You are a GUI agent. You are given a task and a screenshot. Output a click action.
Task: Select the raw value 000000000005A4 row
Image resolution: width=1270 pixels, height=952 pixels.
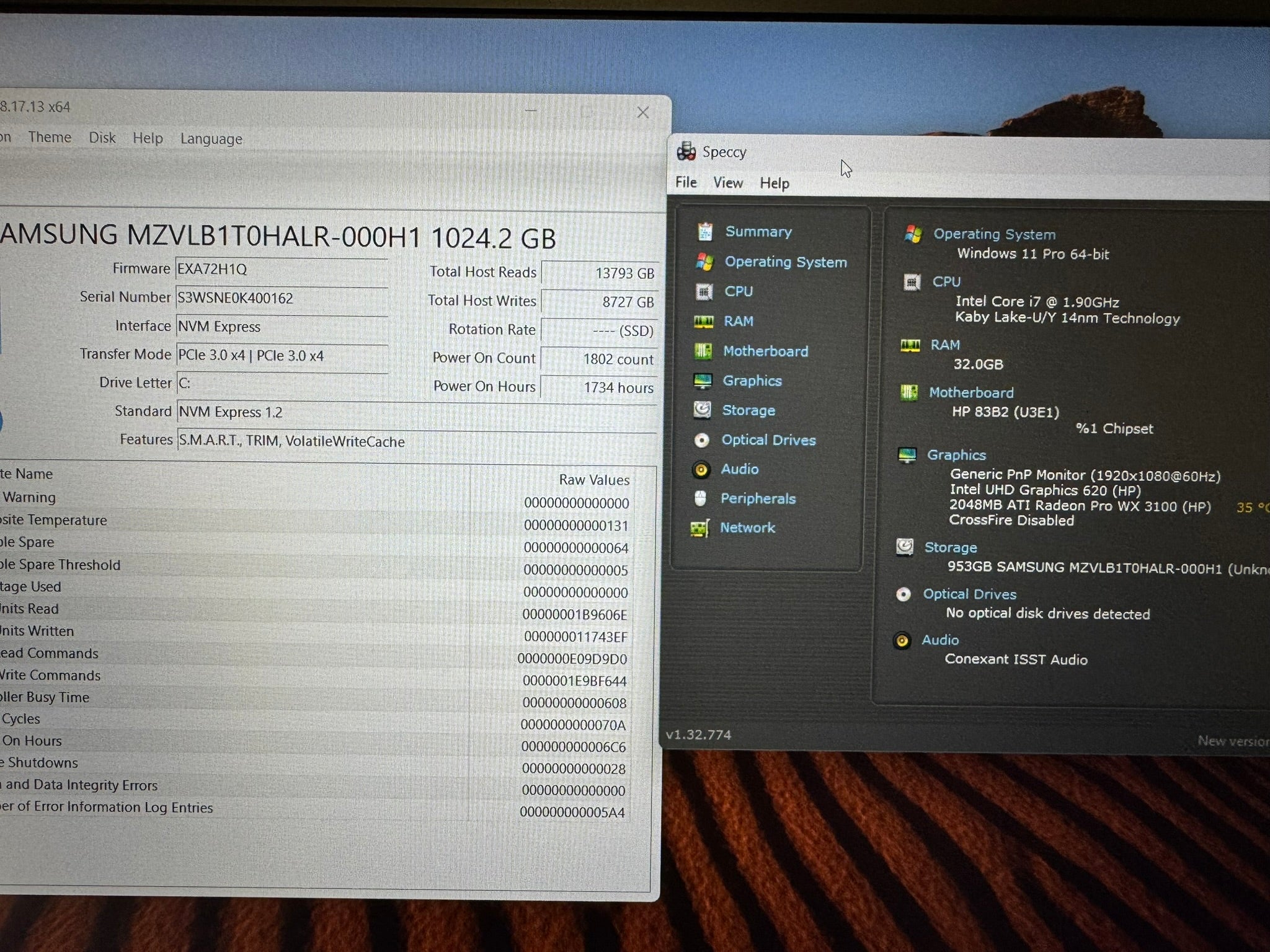(572, 813)
